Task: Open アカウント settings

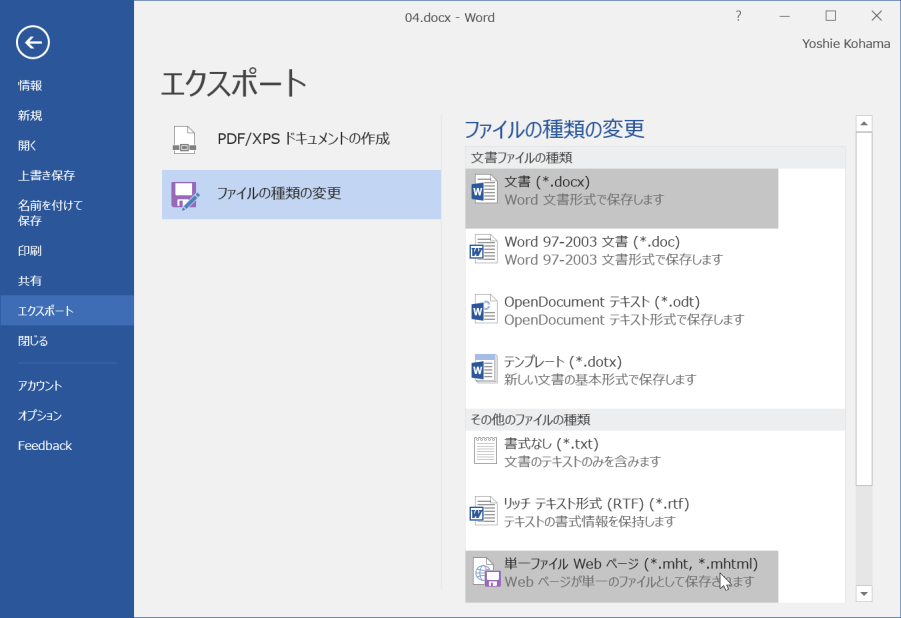Action: pyautogui.click(x=40, y=386)
